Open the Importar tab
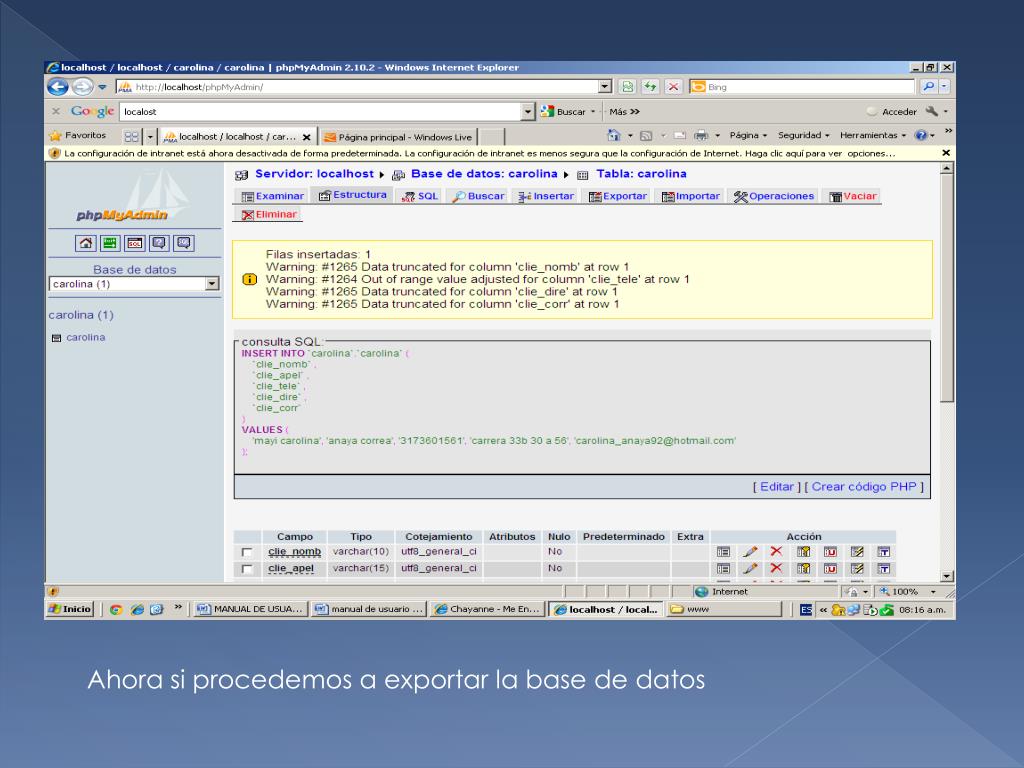This screenshot has height=768, width=1024. click(x=690, y=196)
